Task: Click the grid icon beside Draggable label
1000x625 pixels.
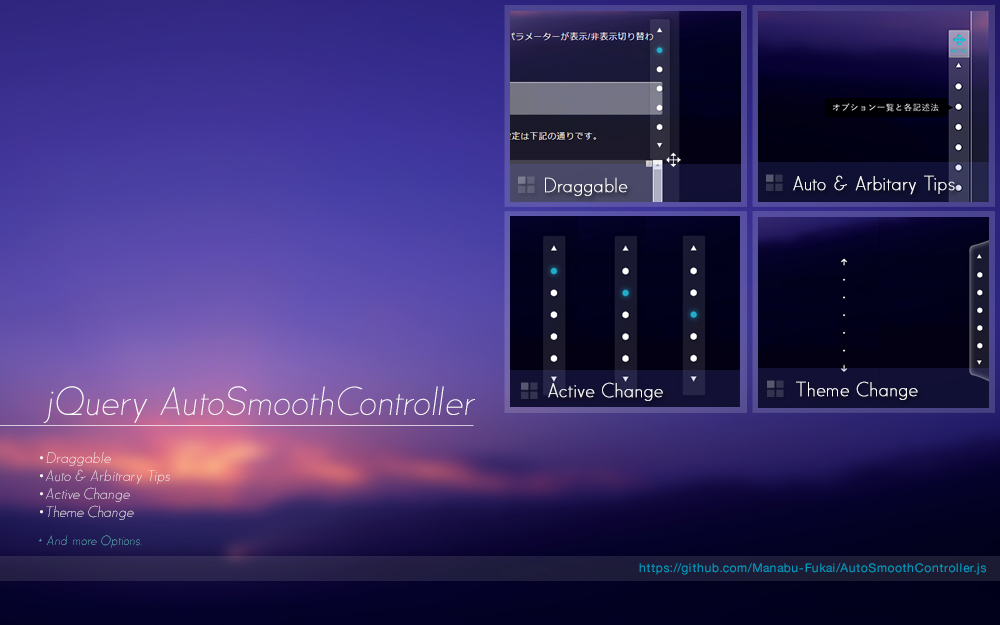Action: tap(526, 185)
